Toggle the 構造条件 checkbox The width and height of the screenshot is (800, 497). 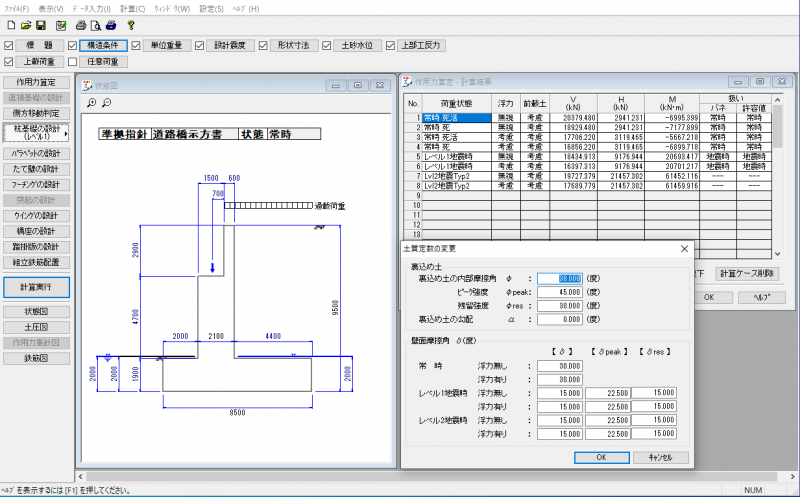(x=72, y=45)
